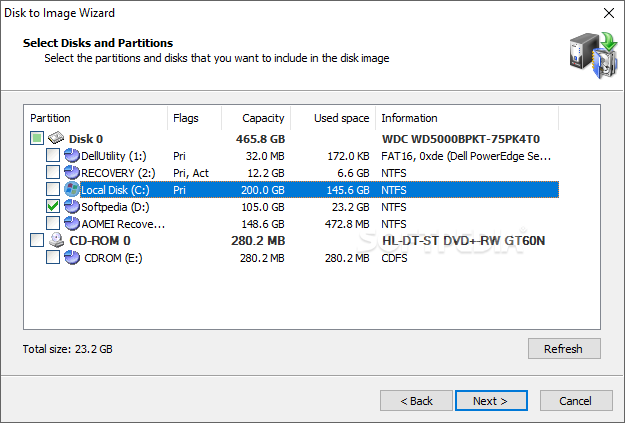Check the RECOVERY (2:) partition checkbox

53,173
